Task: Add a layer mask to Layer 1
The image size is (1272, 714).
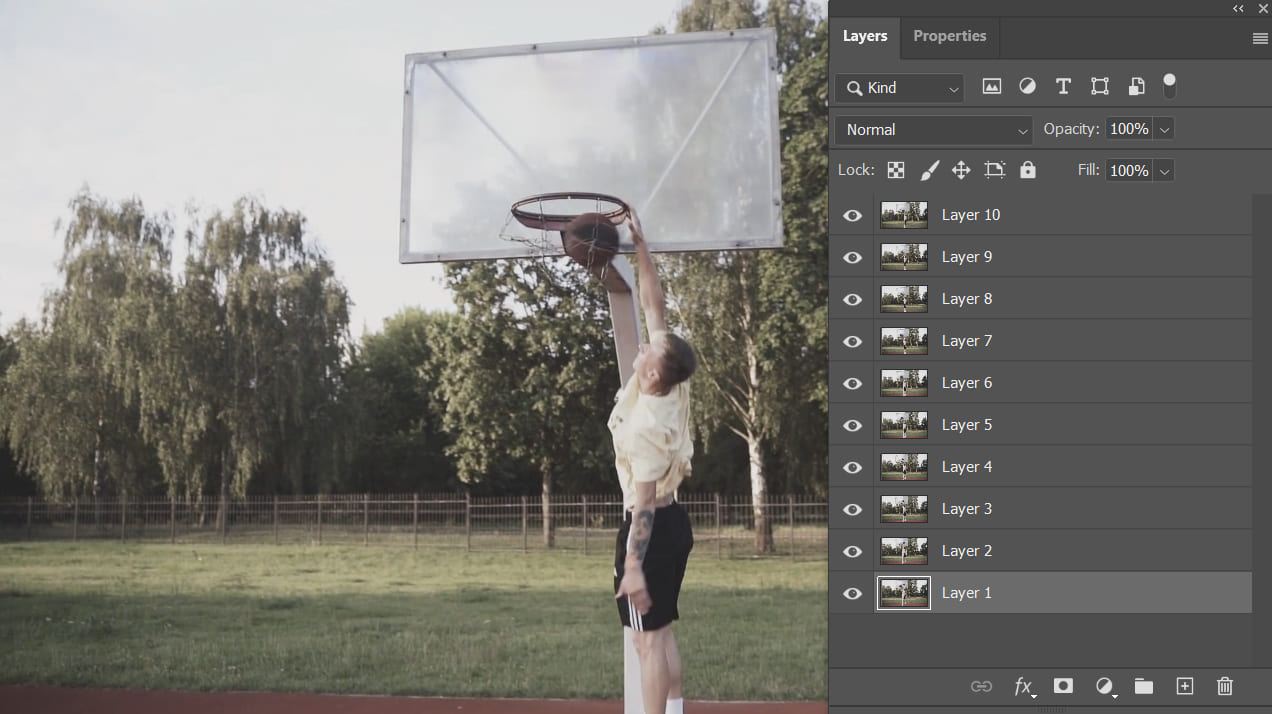Action: pyautogui.click(x=1063, y=687)
